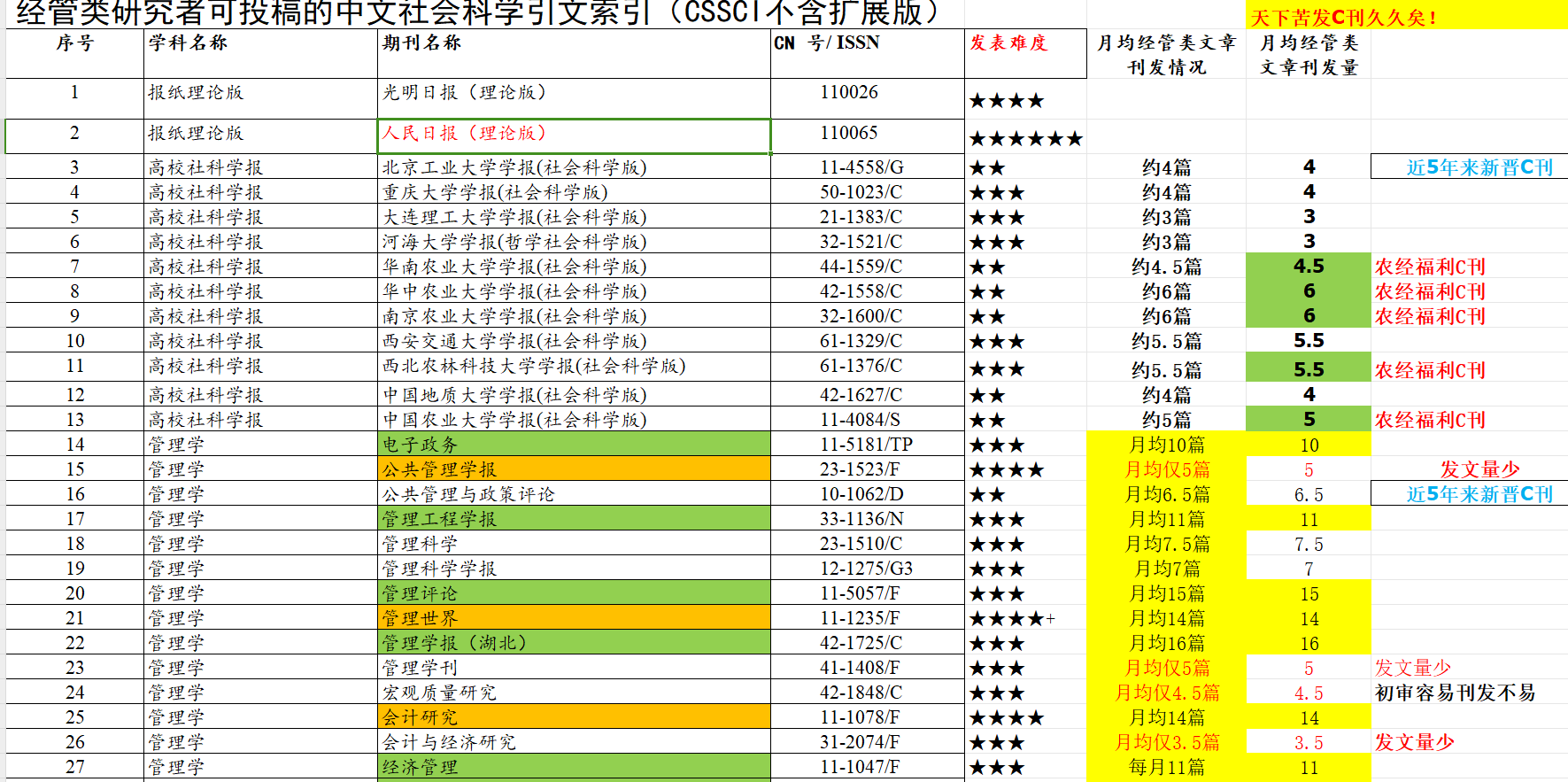Click the 每月11篇 cell
1568x782 pixels.
tap(1167, 767)
